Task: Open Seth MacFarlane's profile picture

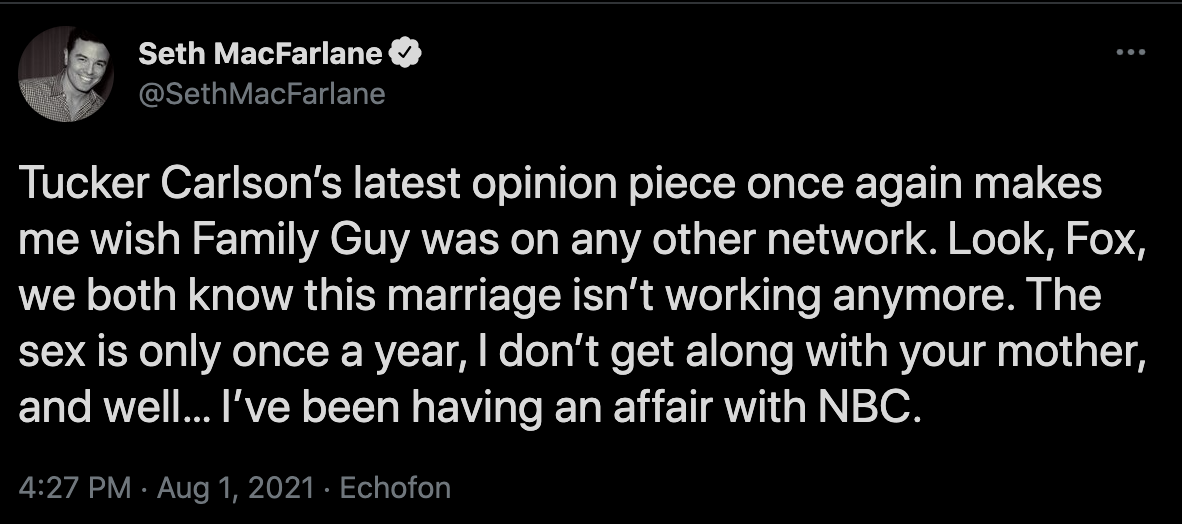Action: point(66,74)
